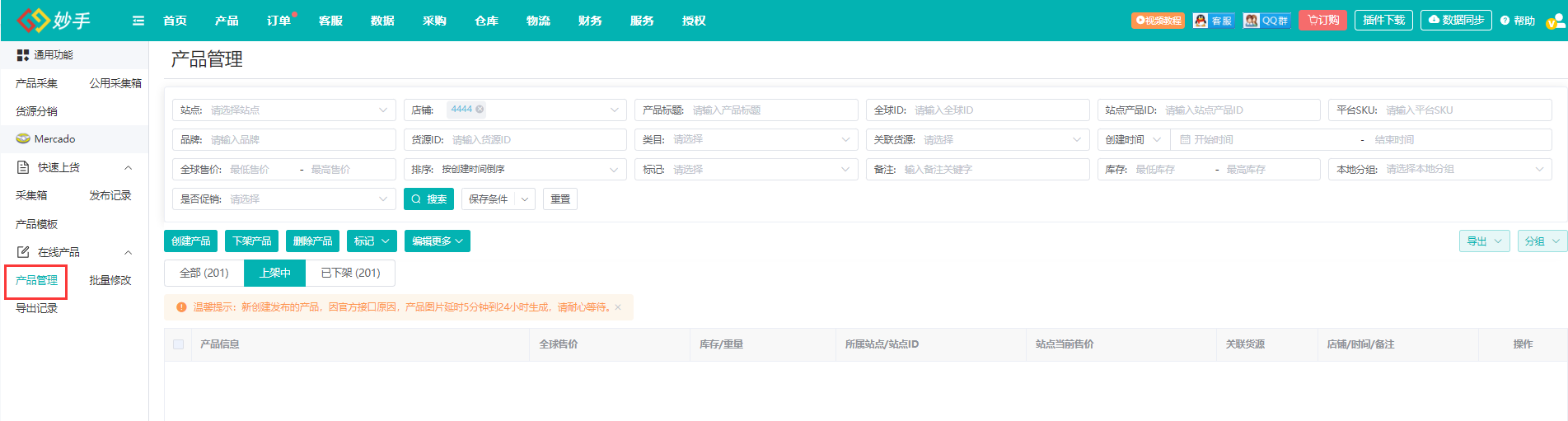Remove the 4444 store tag

tap(480, 110)
